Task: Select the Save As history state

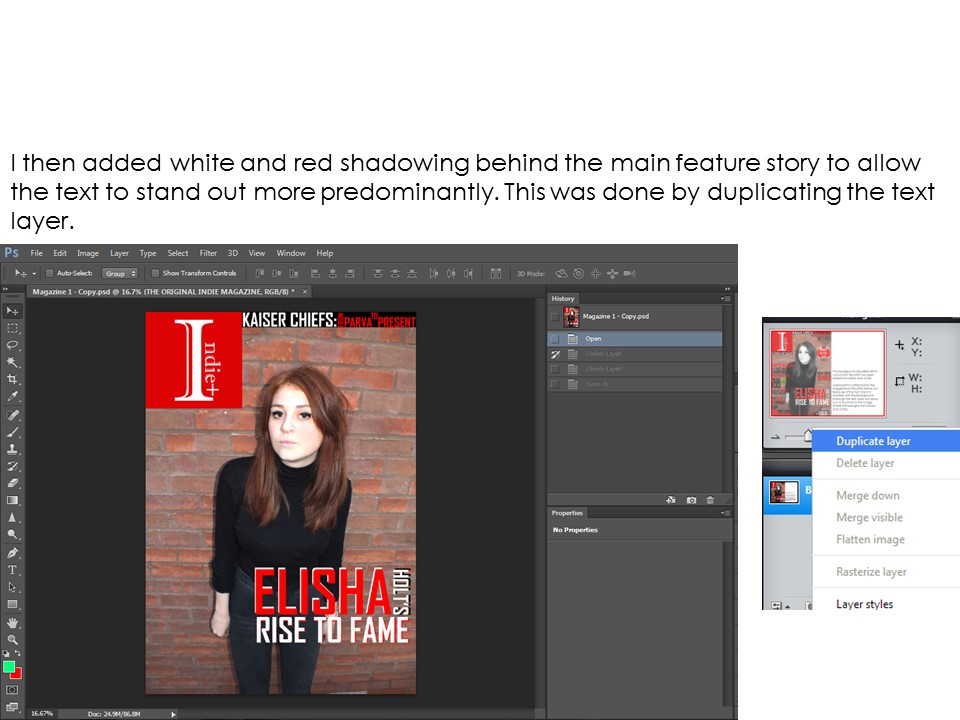Action: pyautogui.click(x=634, y=384)
